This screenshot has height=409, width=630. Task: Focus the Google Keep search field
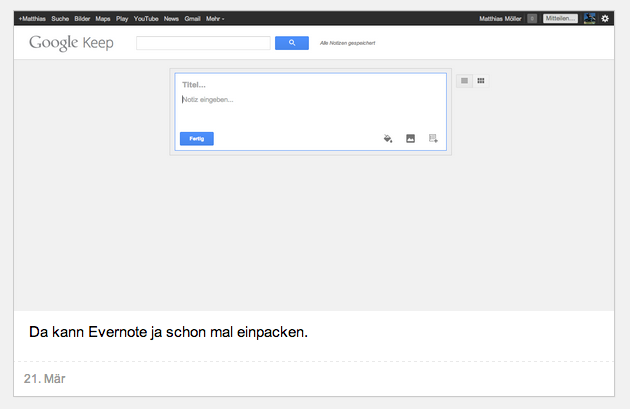pyautogui.click(x=203, y=43)
